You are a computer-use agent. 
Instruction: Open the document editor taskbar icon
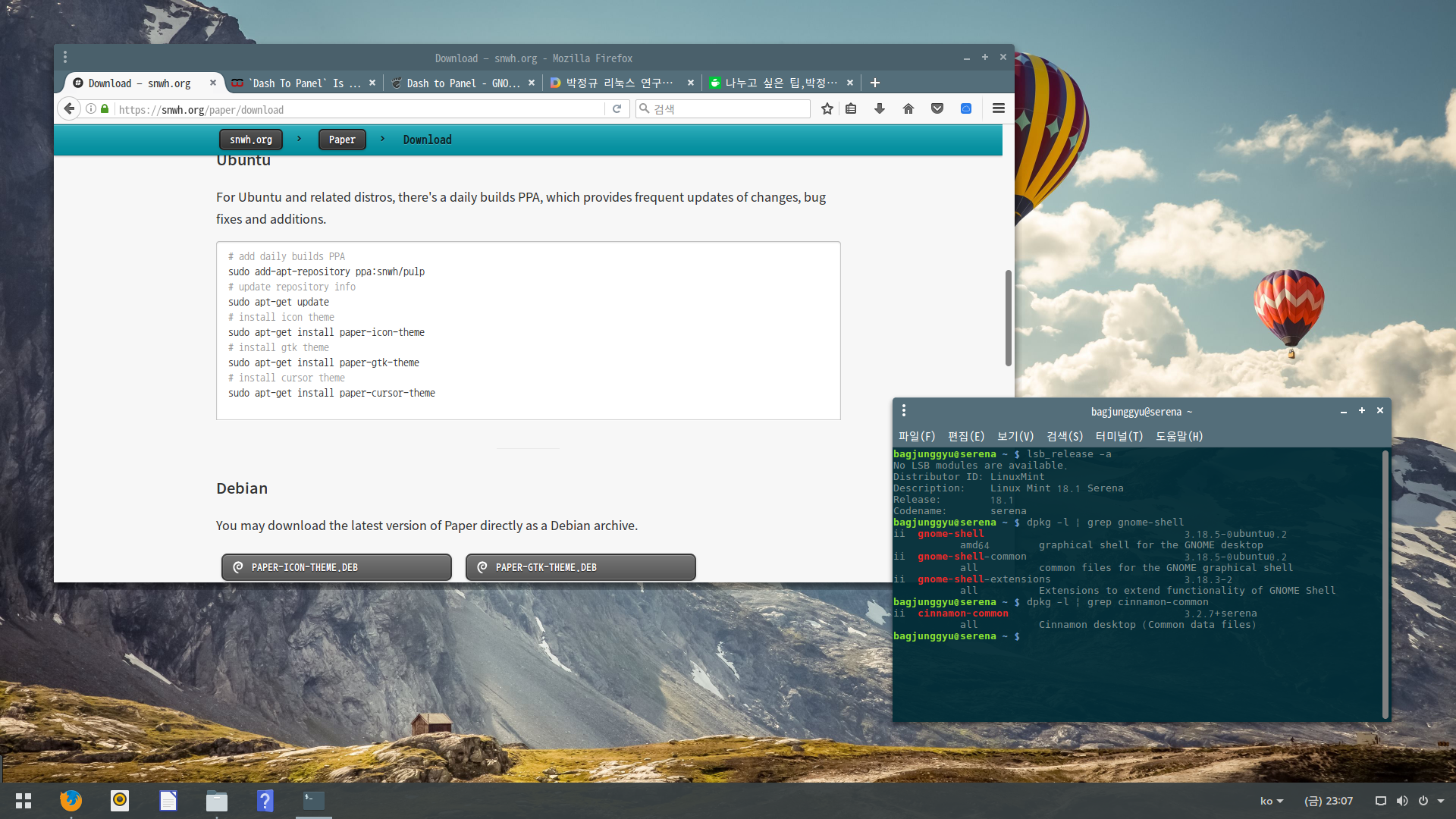(x=168, y=800)
